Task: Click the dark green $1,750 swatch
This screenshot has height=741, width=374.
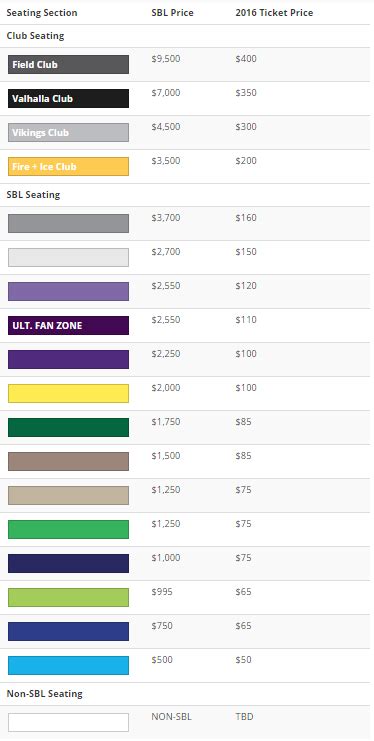Action: (x=68, y=427)
